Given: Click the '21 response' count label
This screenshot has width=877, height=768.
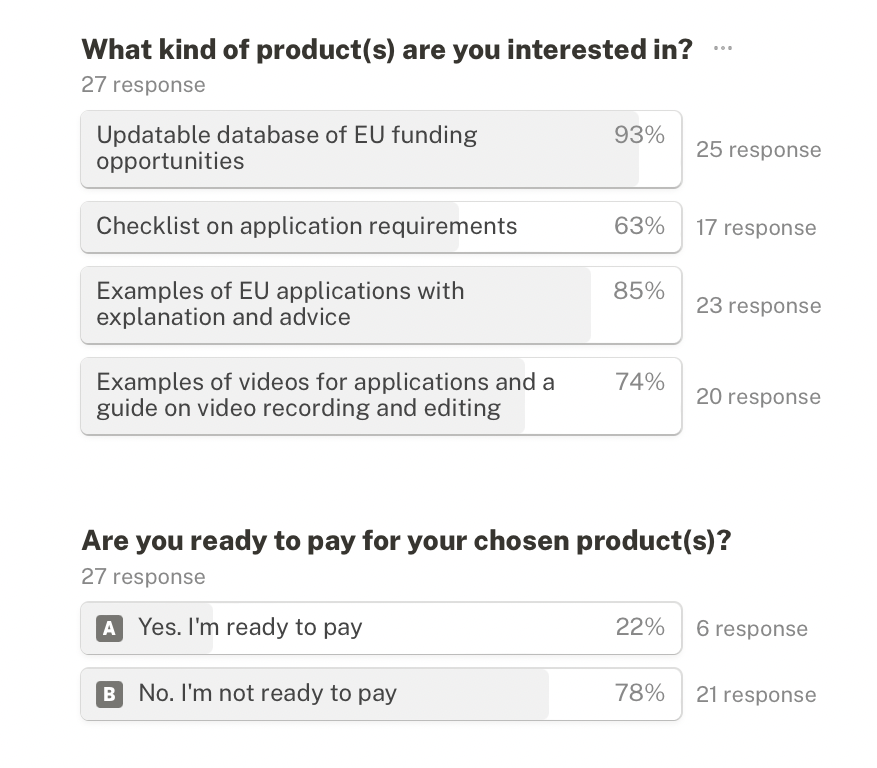Looking at the screenshot, I should tap(756, 695).
